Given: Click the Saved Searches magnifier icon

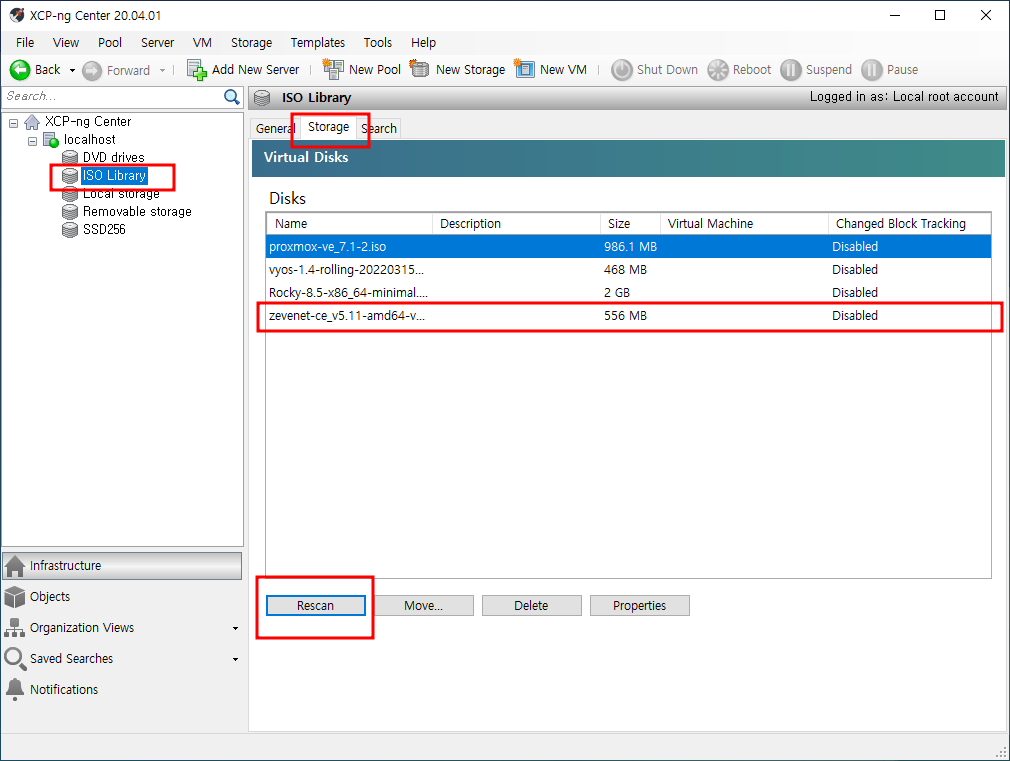Looking at the screenshot, I should point(15,659).
